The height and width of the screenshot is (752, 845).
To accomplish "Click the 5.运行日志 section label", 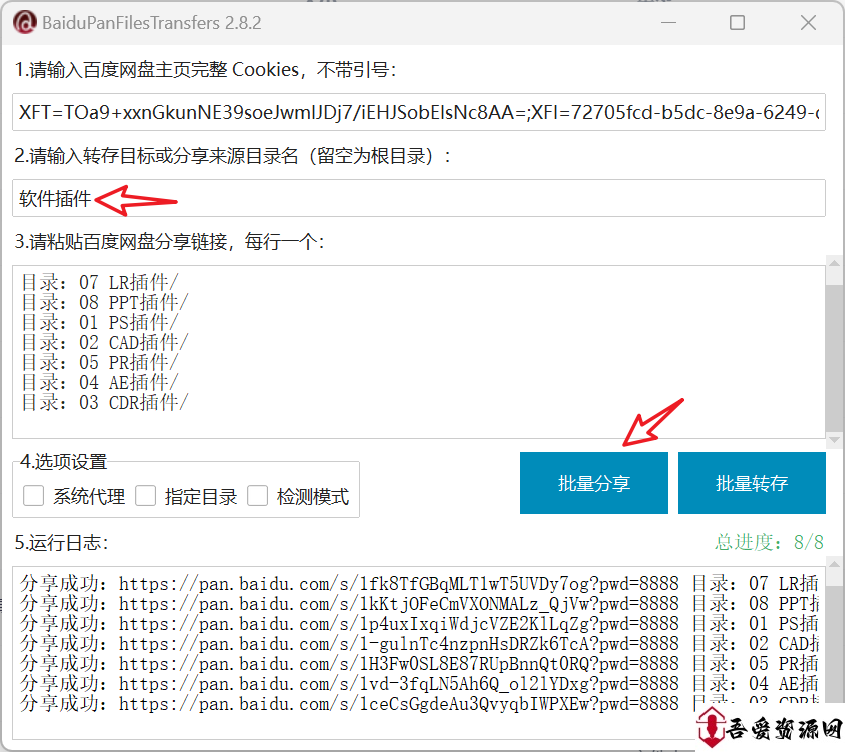I will pos(61,542).
